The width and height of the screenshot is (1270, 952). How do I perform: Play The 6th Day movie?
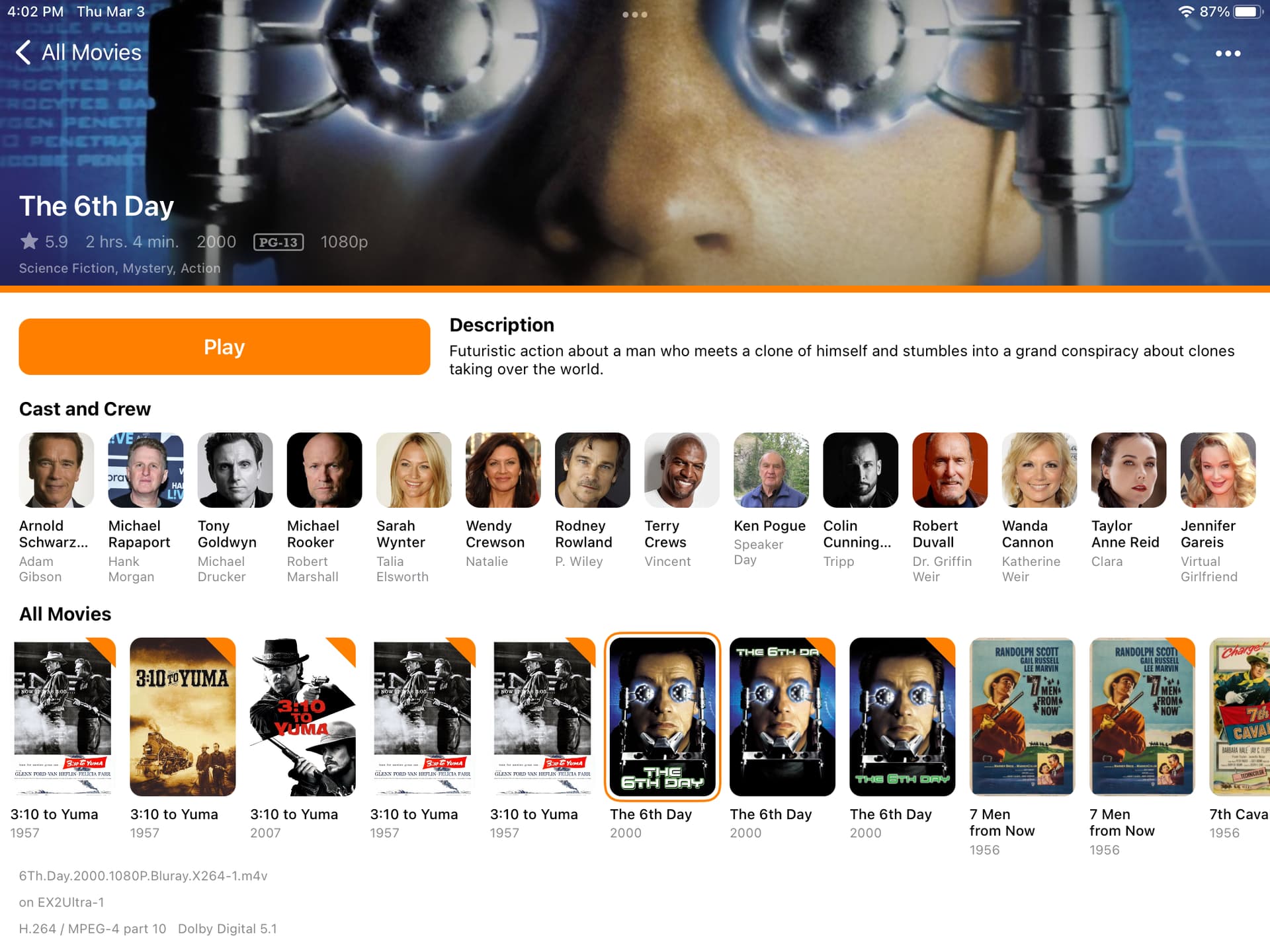pyautogui.click(x=224, y=346)
